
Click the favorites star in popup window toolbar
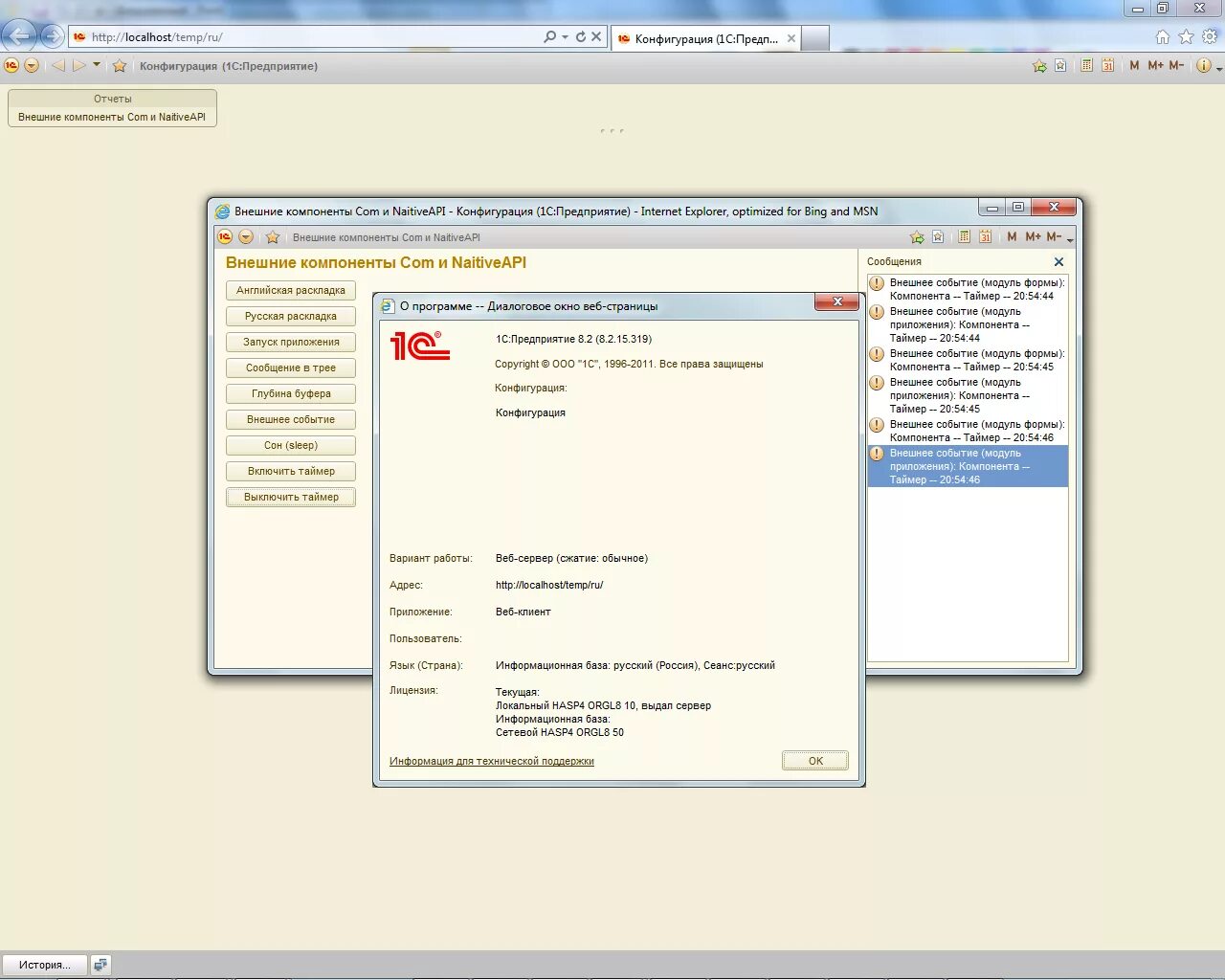click(x=273, y=237)
